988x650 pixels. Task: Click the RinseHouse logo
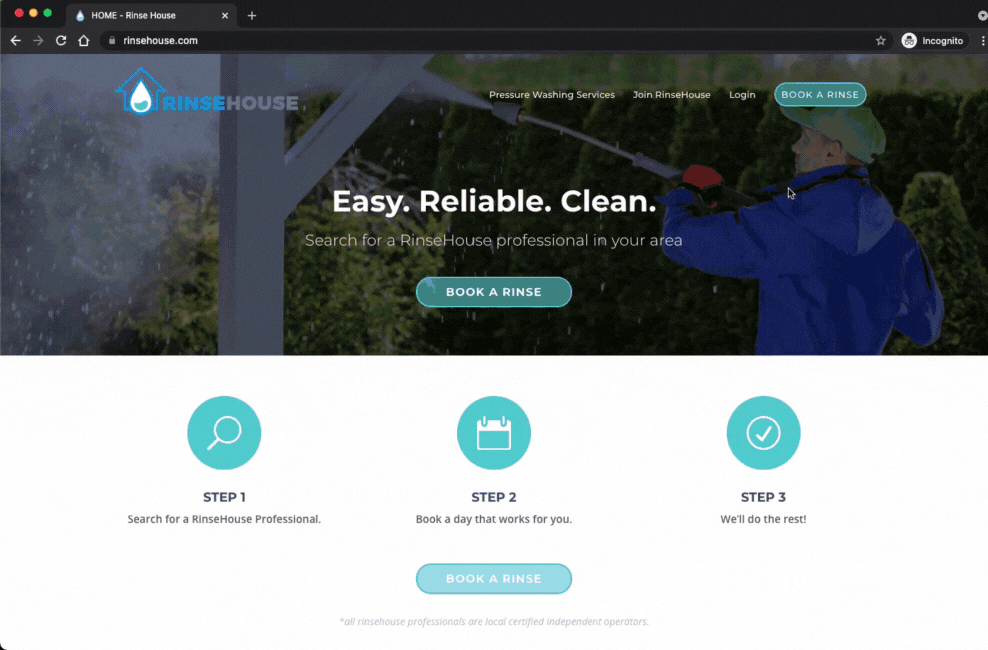[207, 93]
